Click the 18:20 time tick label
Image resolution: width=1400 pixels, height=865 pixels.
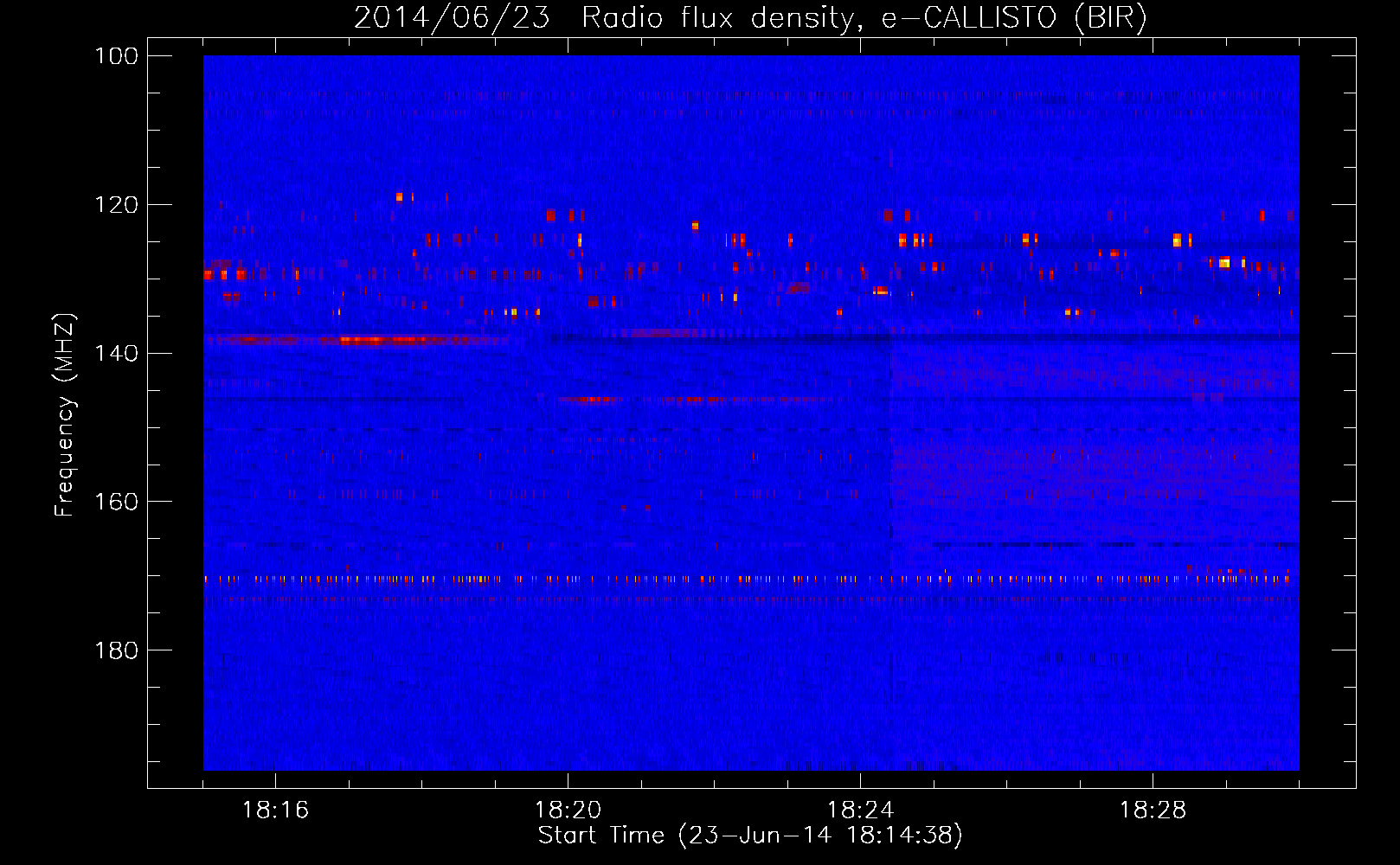click(x=568, y=811)
